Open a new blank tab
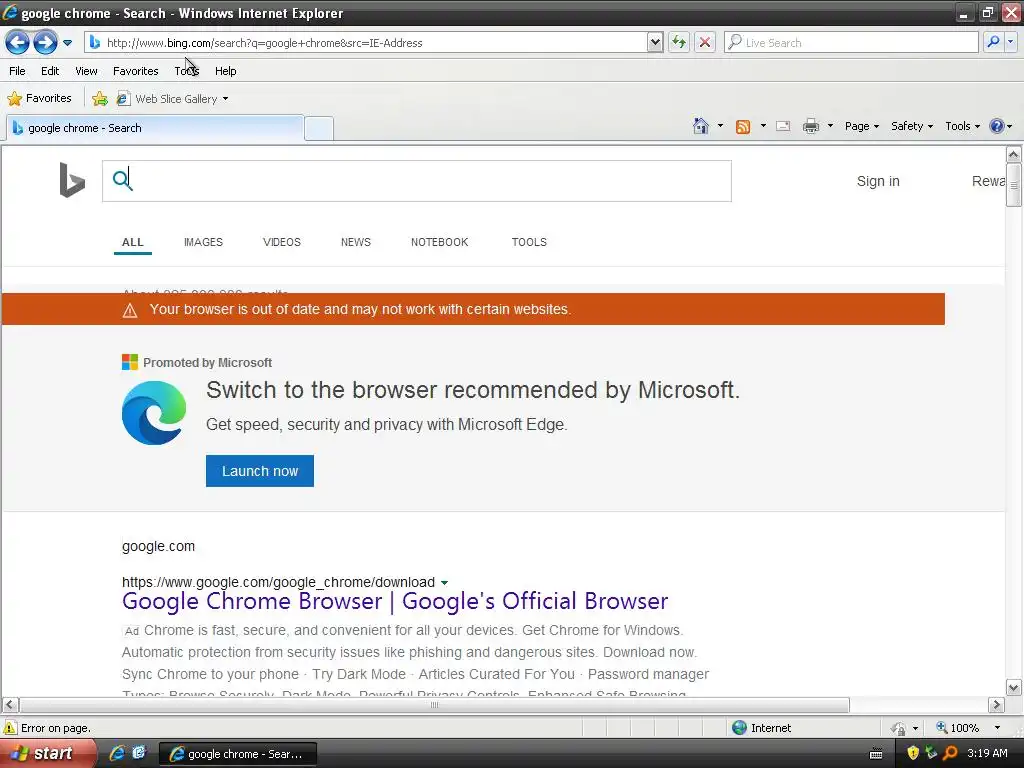This screenshot has height=768, width=1024. [x=319, y=129]
